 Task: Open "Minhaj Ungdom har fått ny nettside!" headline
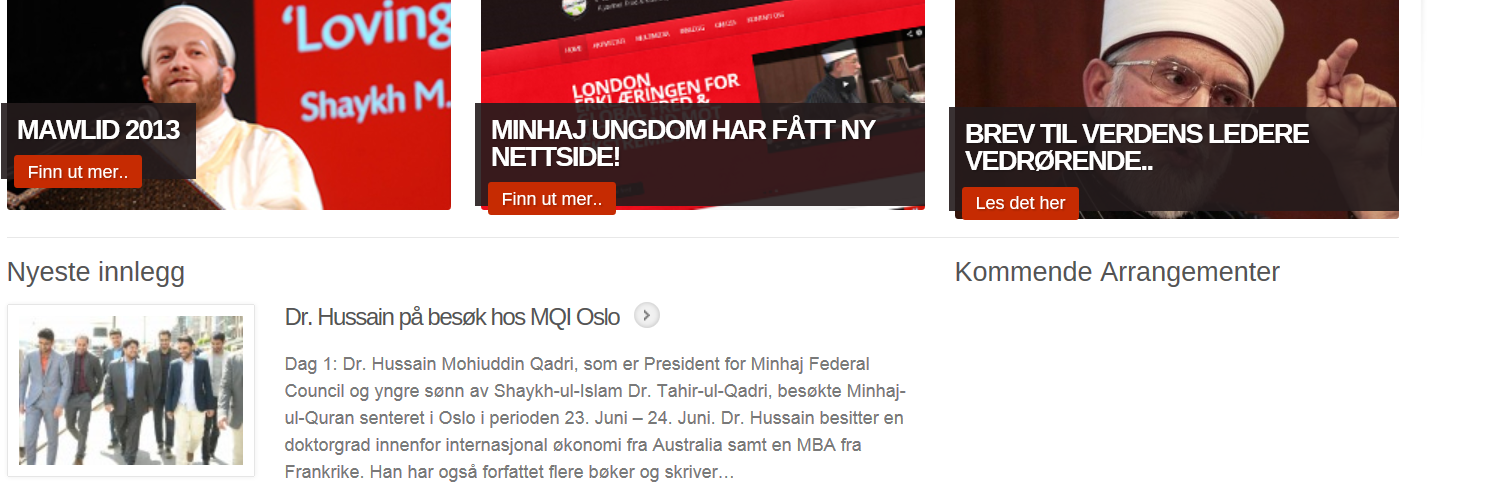(x=683, y=143)
